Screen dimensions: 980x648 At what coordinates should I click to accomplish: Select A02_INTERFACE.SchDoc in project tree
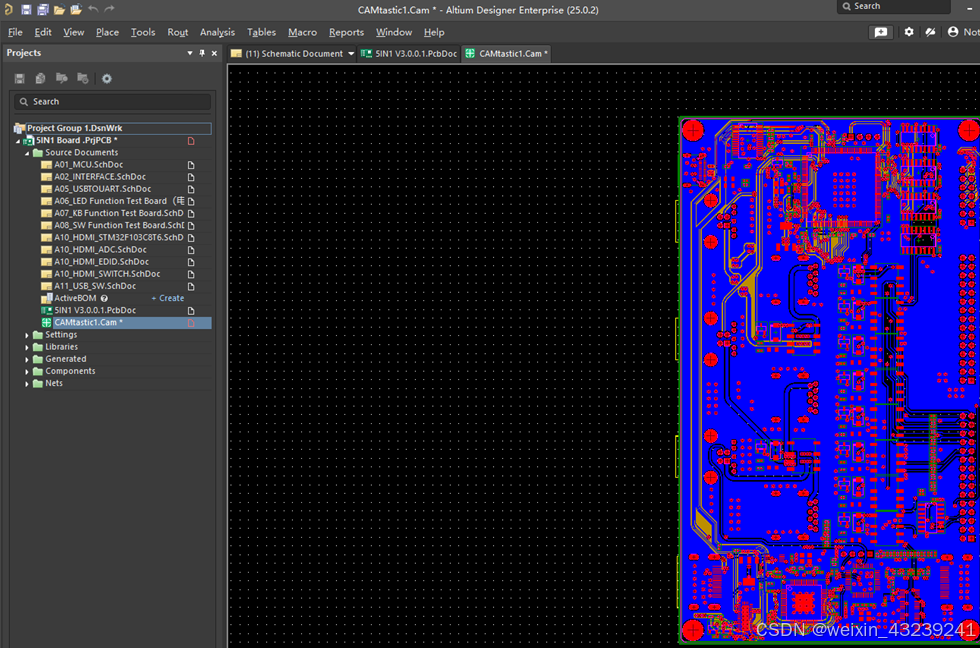tap(100, 177)
